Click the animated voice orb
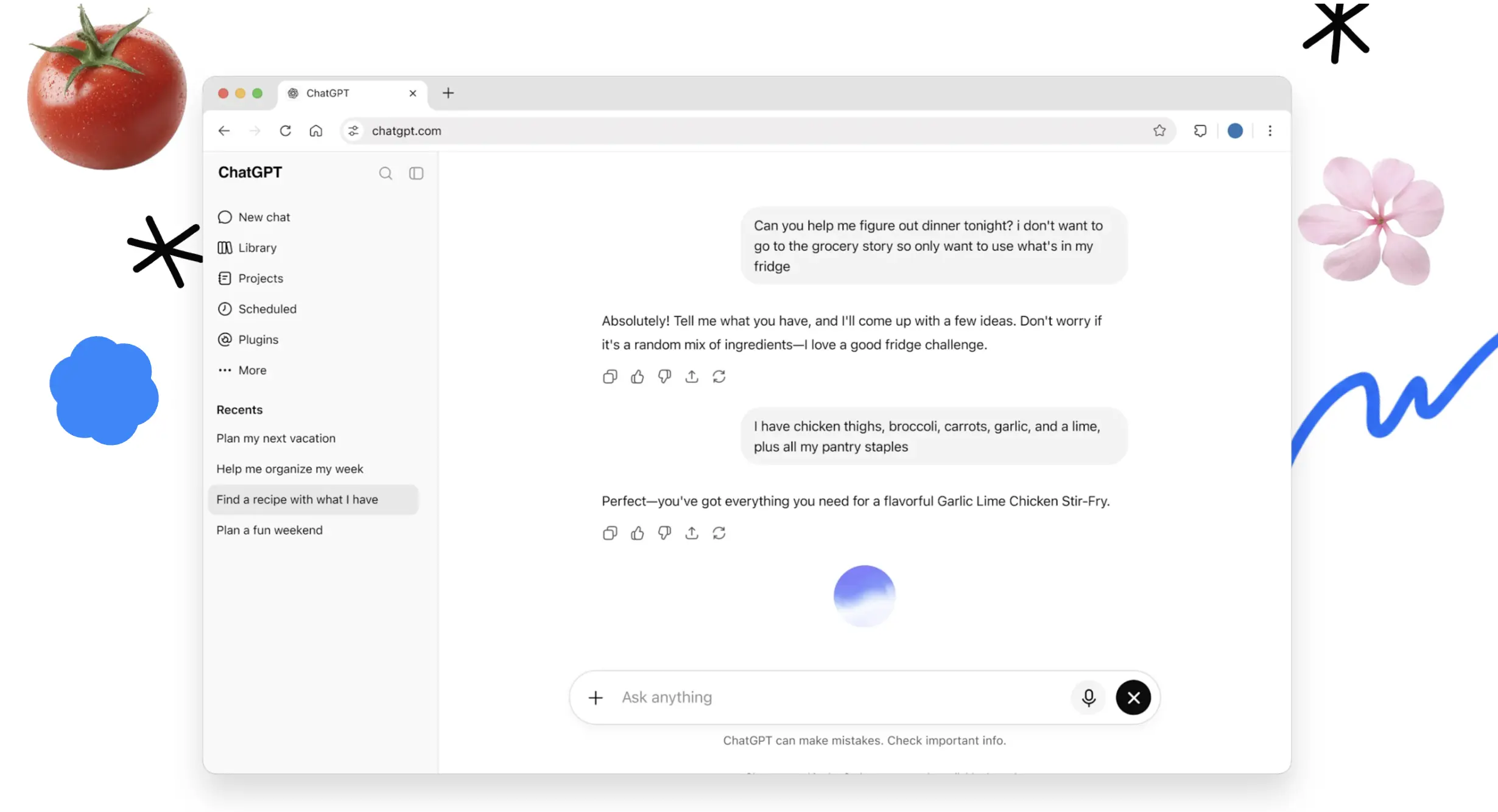Screen dimensions: 1498x812 pyautogui.click(x=864, y=596)
